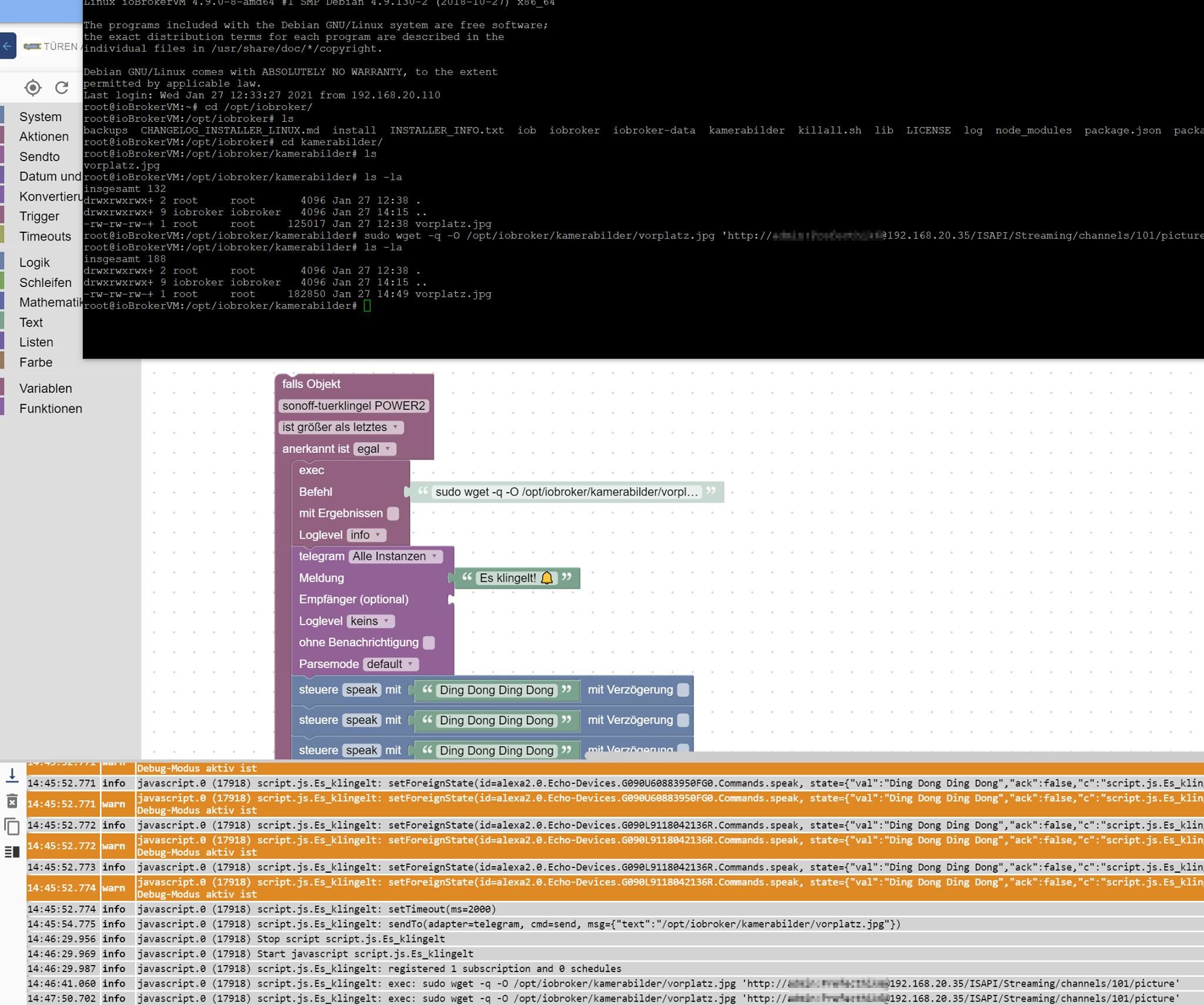Image resolution: width=1204 pixels, height=1005 pixels.
Task: Click the refresh icon in sidebar toolbar
Action: tap(62, 88)
